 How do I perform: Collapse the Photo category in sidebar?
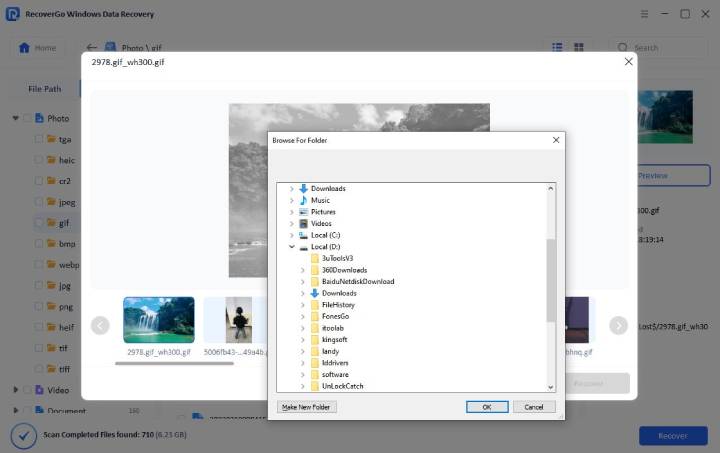[16, 118]
